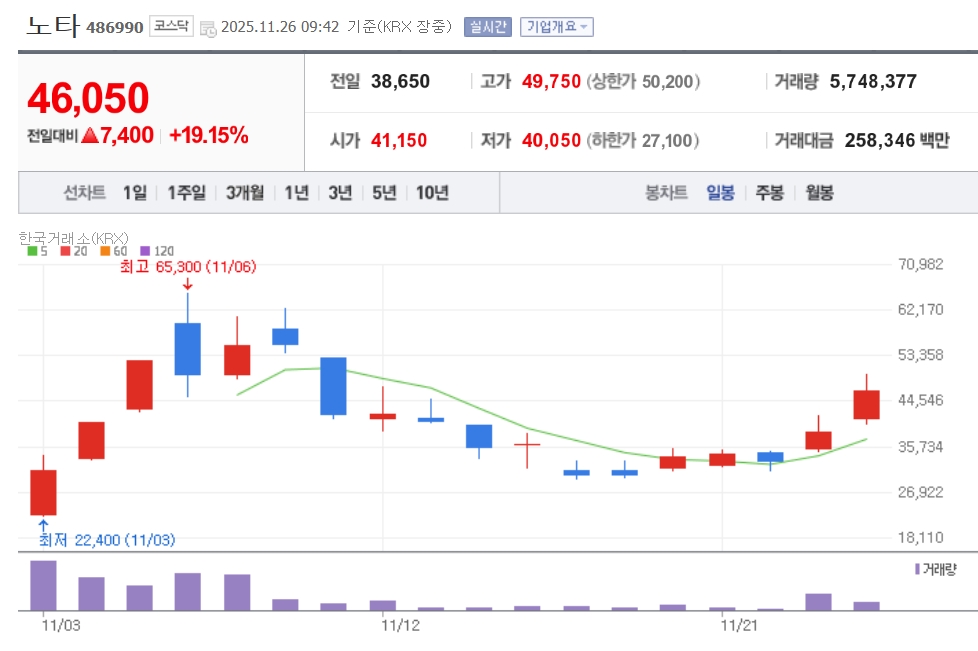Click the 코스닥 market badge
The height and width of the screenshot is (651, 978).
171,27
